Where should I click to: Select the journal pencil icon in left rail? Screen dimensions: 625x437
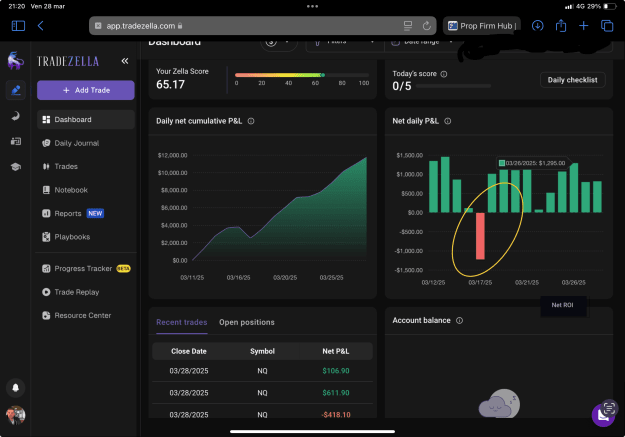[16, 90]
